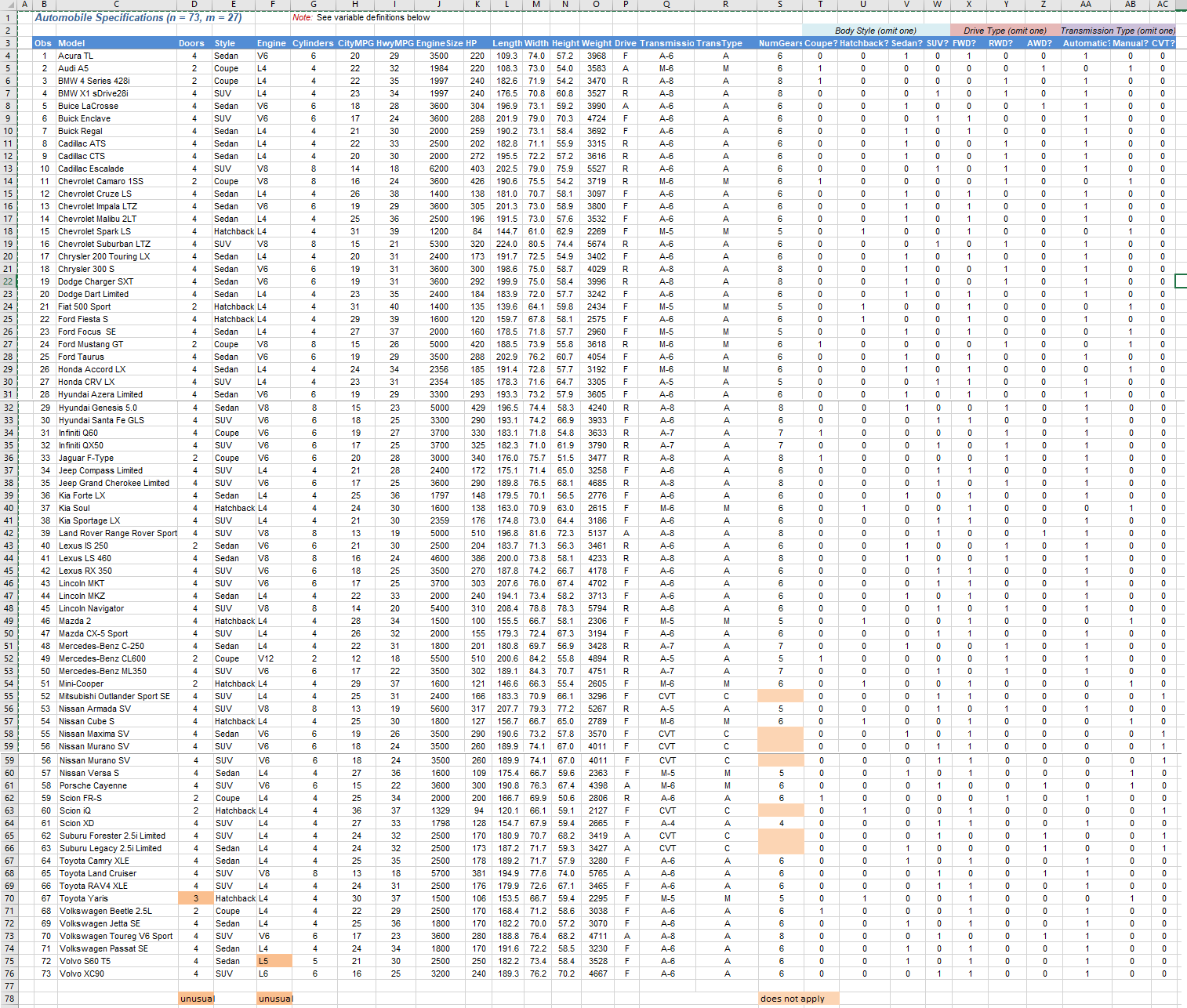The width and height of the screenshot is (1187, 1008).
Task: Click the 'unusual' legend cell under the Doors column
Action: (x=196, y=999)
